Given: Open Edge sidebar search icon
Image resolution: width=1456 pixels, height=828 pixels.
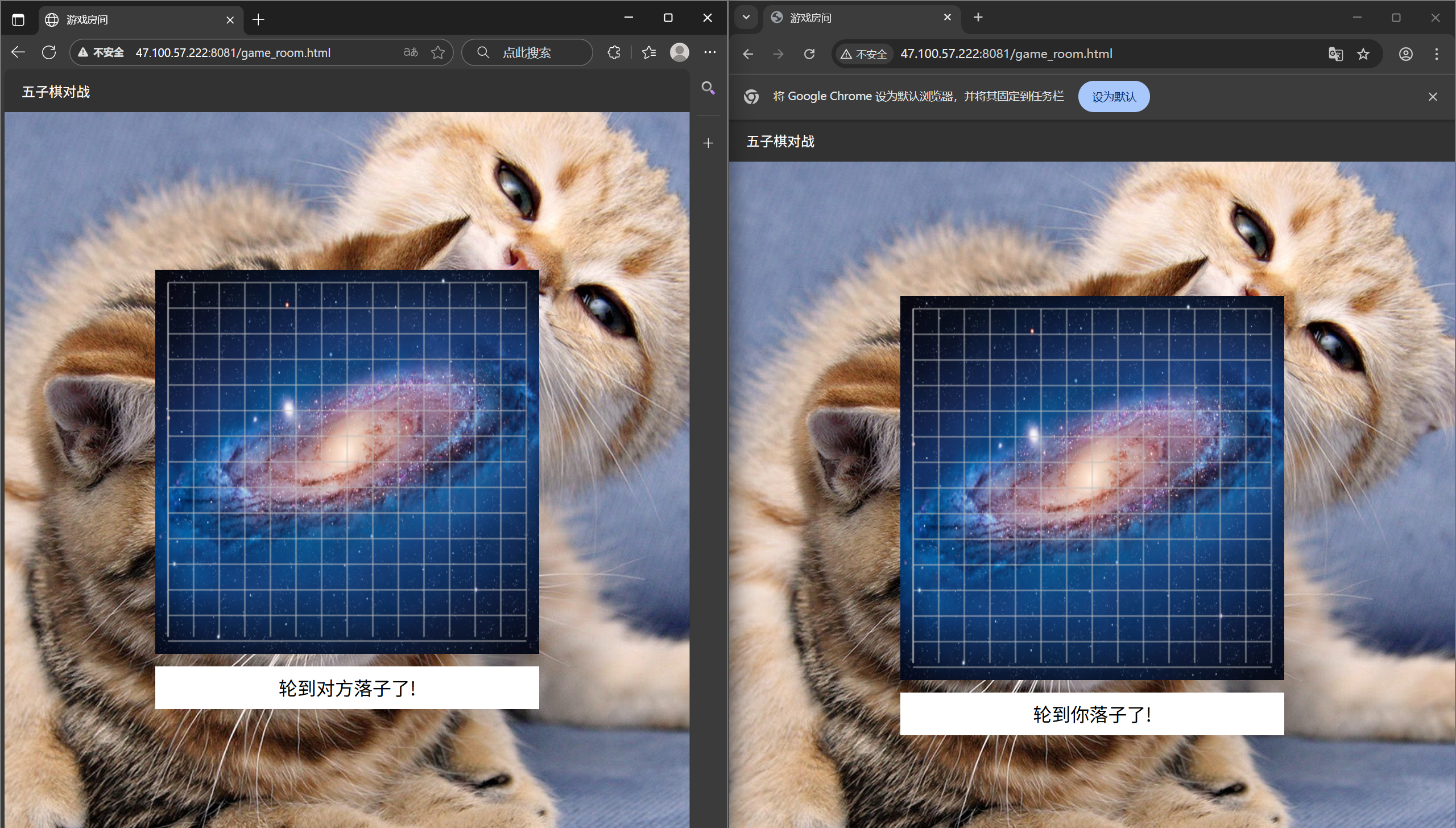Looking at the screenshot, I should [x=708, y=88].
